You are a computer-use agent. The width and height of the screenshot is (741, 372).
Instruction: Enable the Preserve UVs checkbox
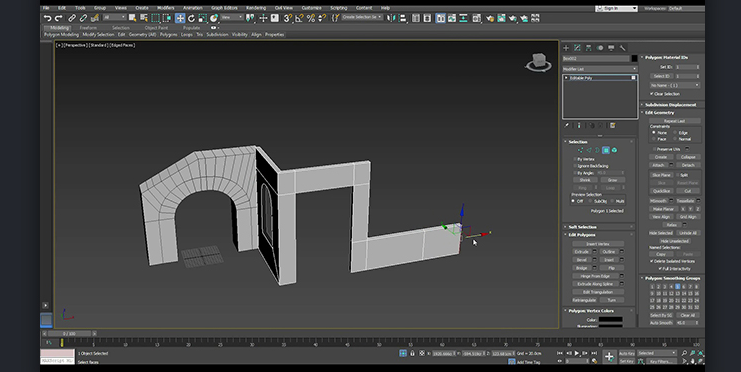pos(655,149)
